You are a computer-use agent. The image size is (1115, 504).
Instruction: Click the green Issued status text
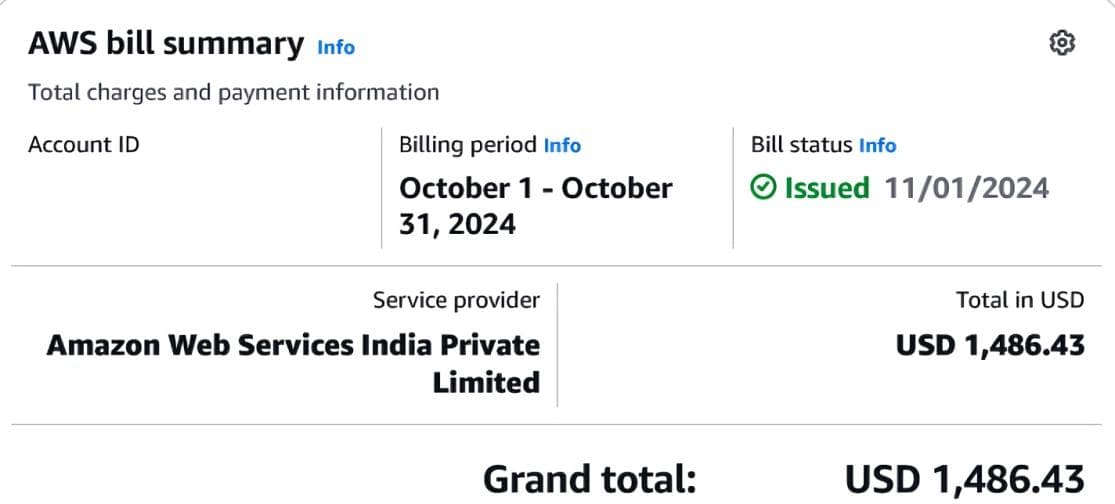click(827, 188)
